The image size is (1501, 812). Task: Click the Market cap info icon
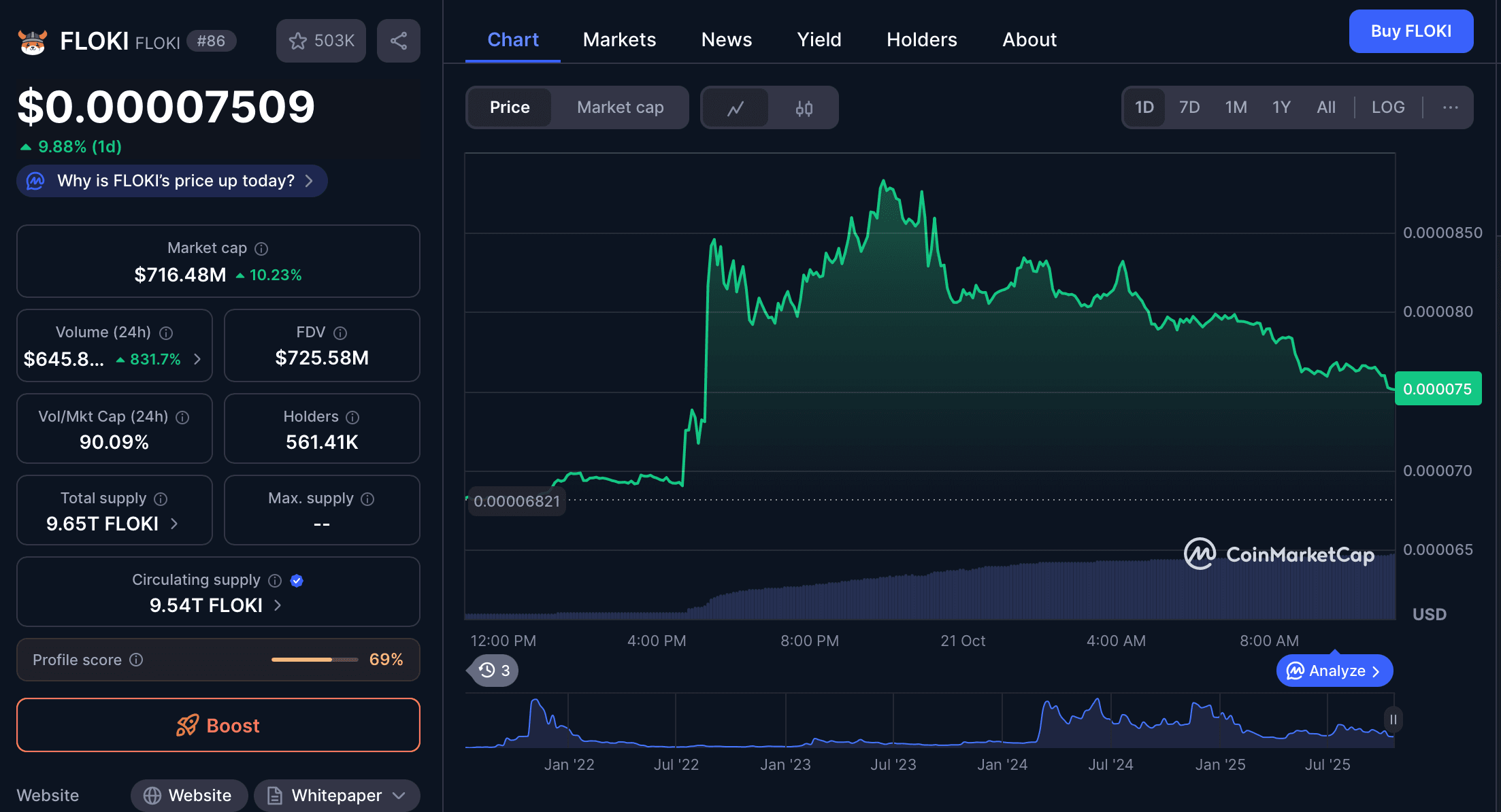261,248
